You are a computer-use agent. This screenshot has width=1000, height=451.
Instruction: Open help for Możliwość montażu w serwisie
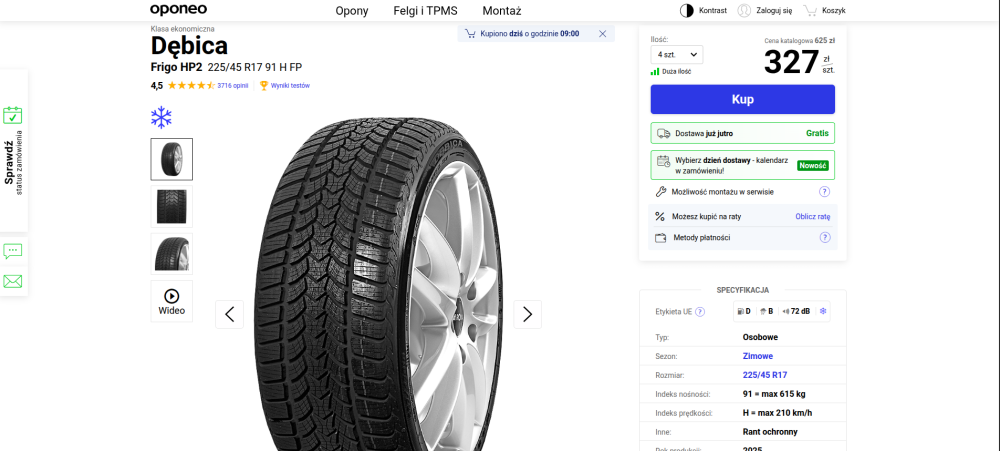pos(824,191)
